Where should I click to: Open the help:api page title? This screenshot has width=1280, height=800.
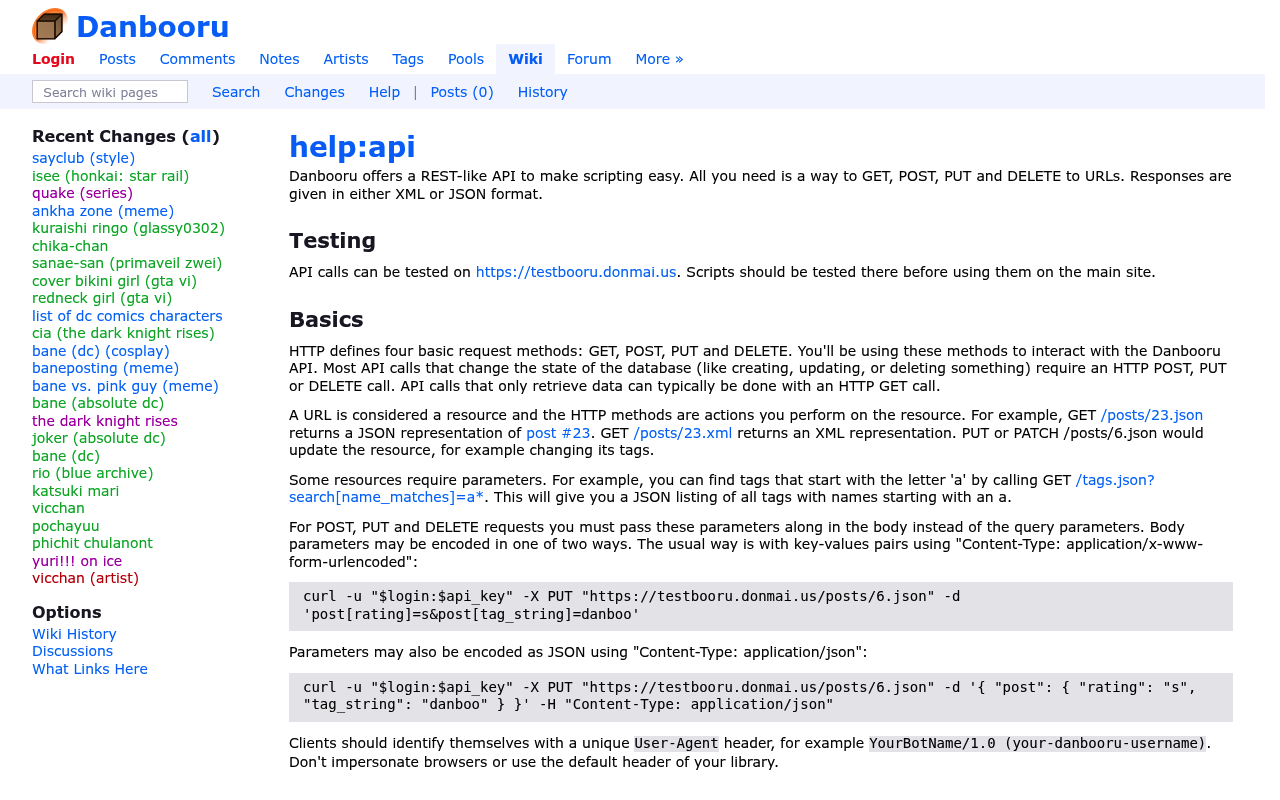pos(352,147)
